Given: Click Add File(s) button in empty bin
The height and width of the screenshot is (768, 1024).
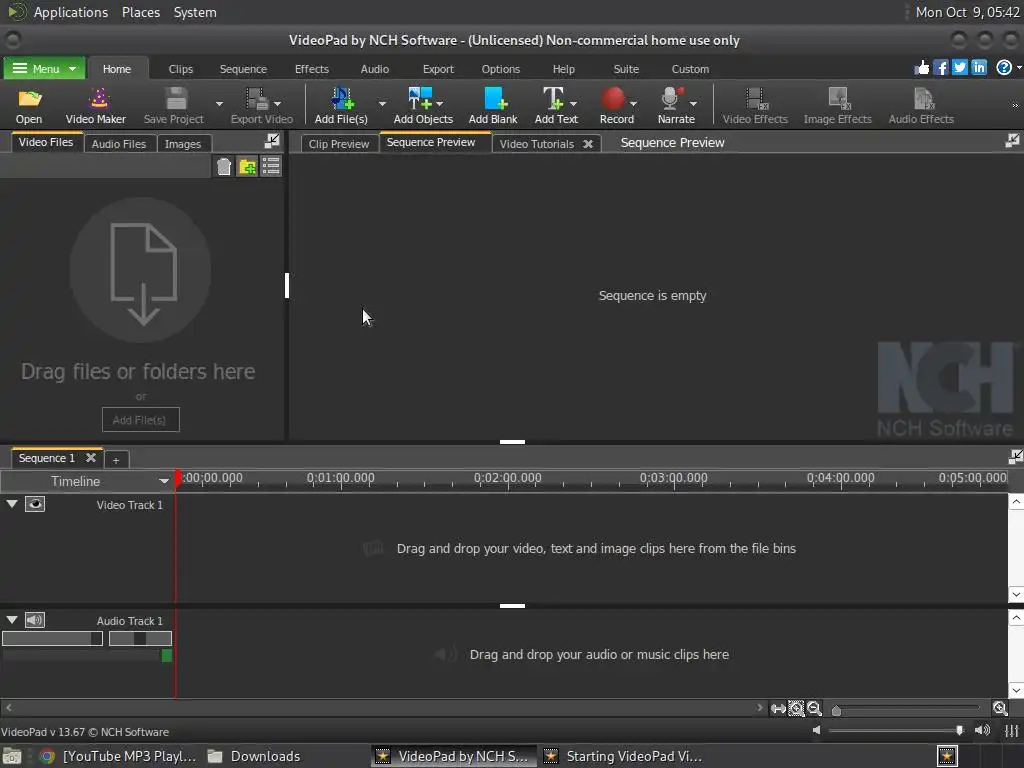Looking at the screenshot, I should (x=140, y=420).
